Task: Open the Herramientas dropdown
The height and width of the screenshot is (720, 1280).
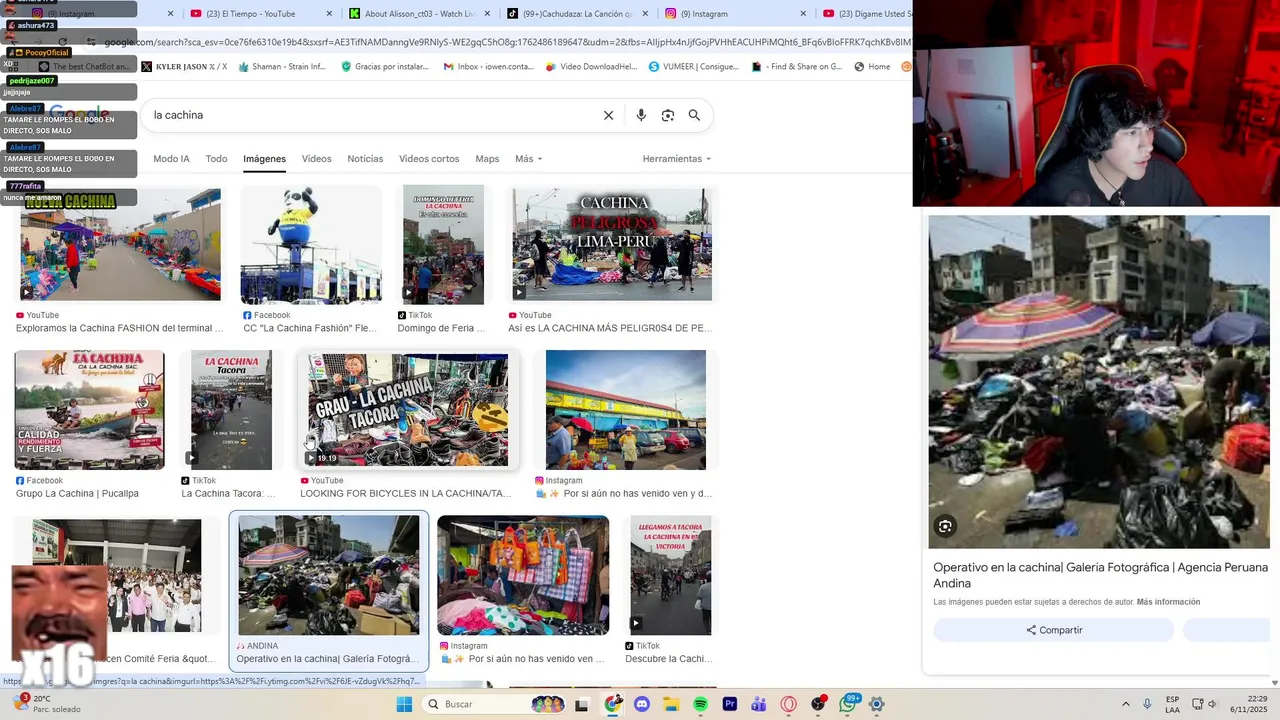Action: coord(677,159)
